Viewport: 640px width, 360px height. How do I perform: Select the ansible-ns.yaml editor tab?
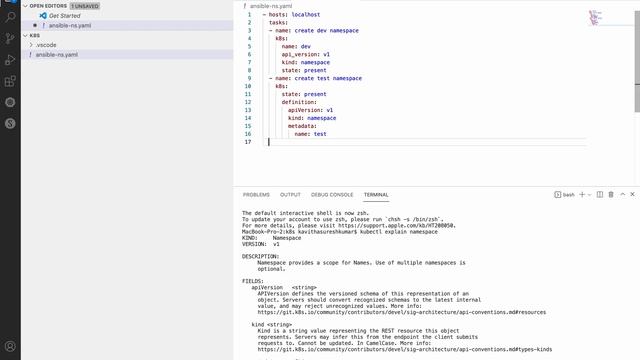[268, 6]
